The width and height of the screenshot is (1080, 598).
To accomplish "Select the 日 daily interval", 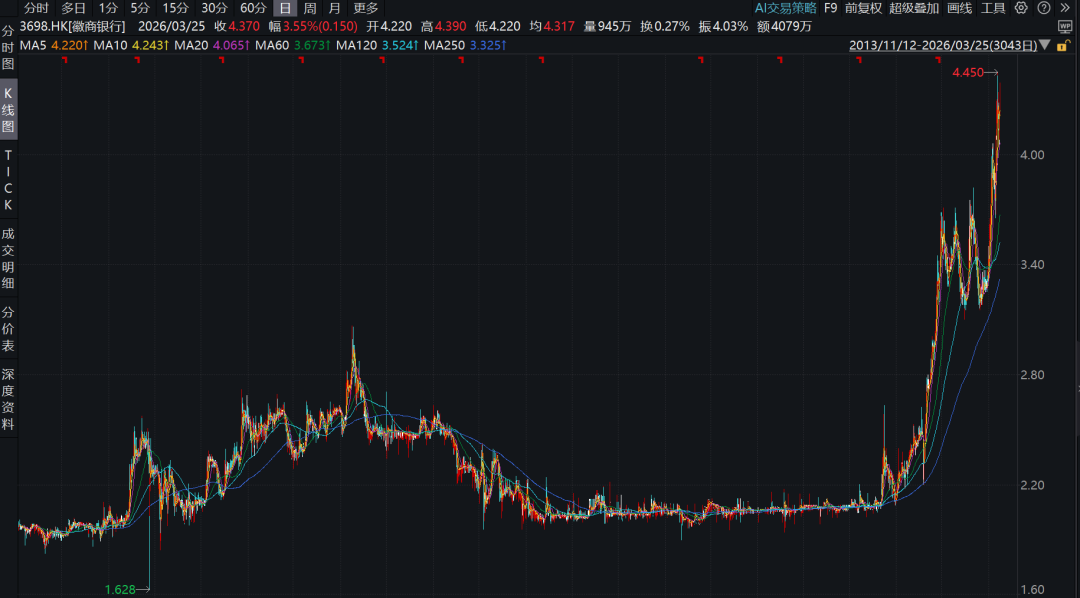I will pos(285,8).
